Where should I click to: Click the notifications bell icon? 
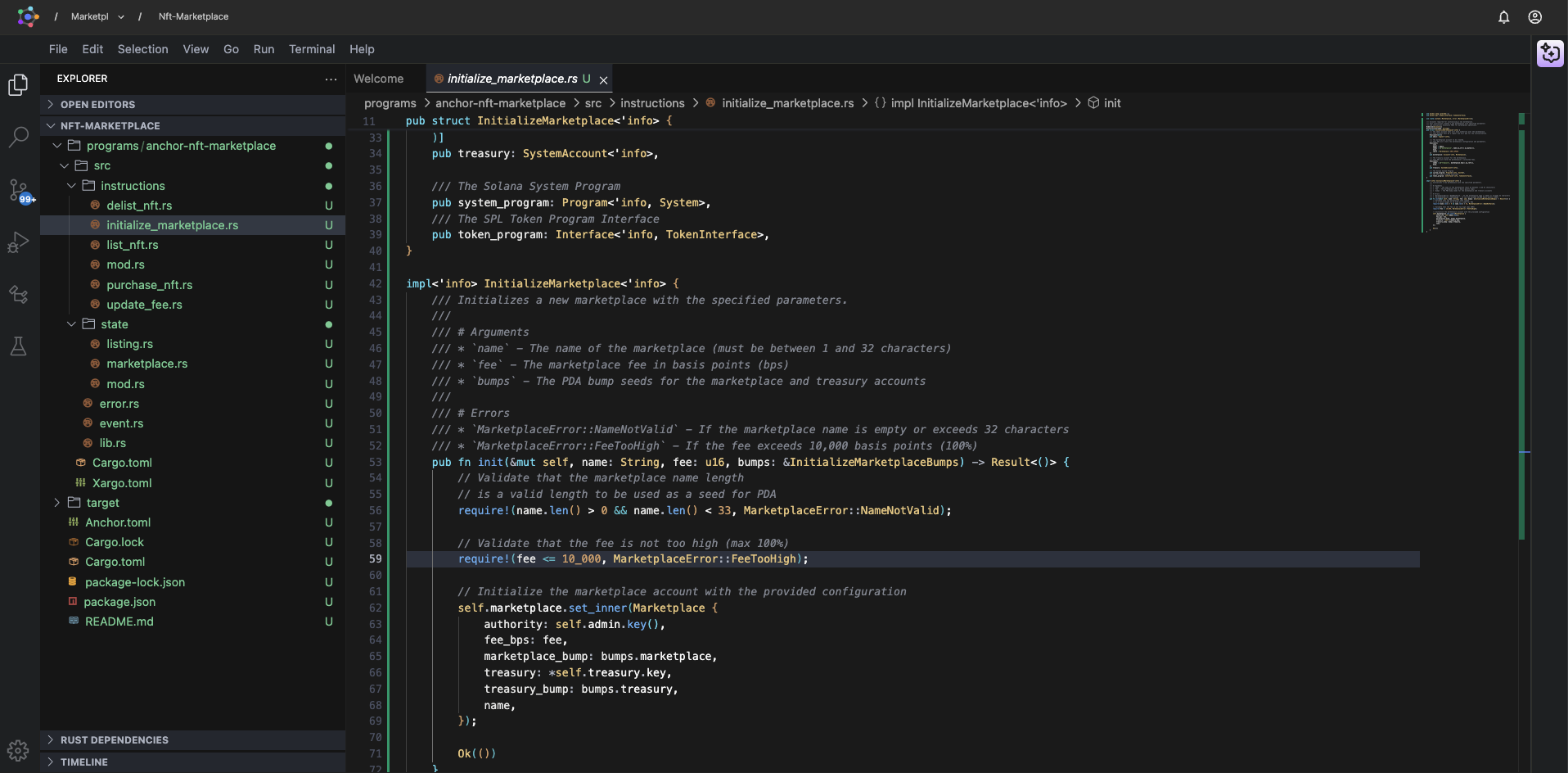(x=1503, y=17)
